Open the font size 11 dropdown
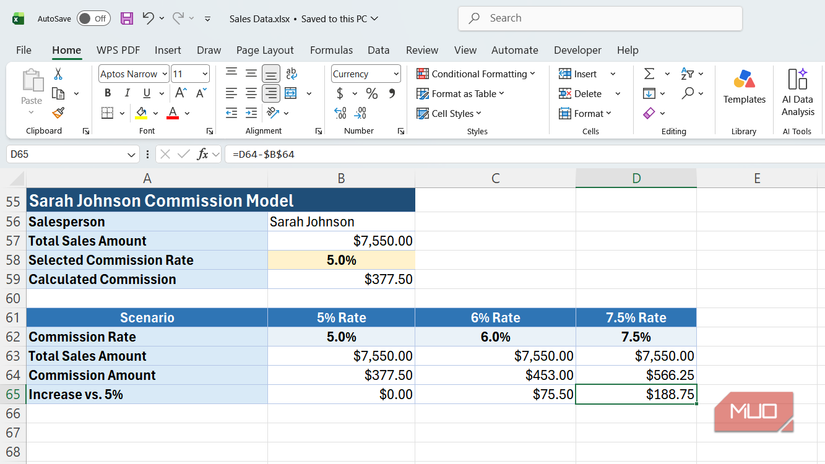Image resolution: width=825 pixels, height=464 pixels. 205,74
